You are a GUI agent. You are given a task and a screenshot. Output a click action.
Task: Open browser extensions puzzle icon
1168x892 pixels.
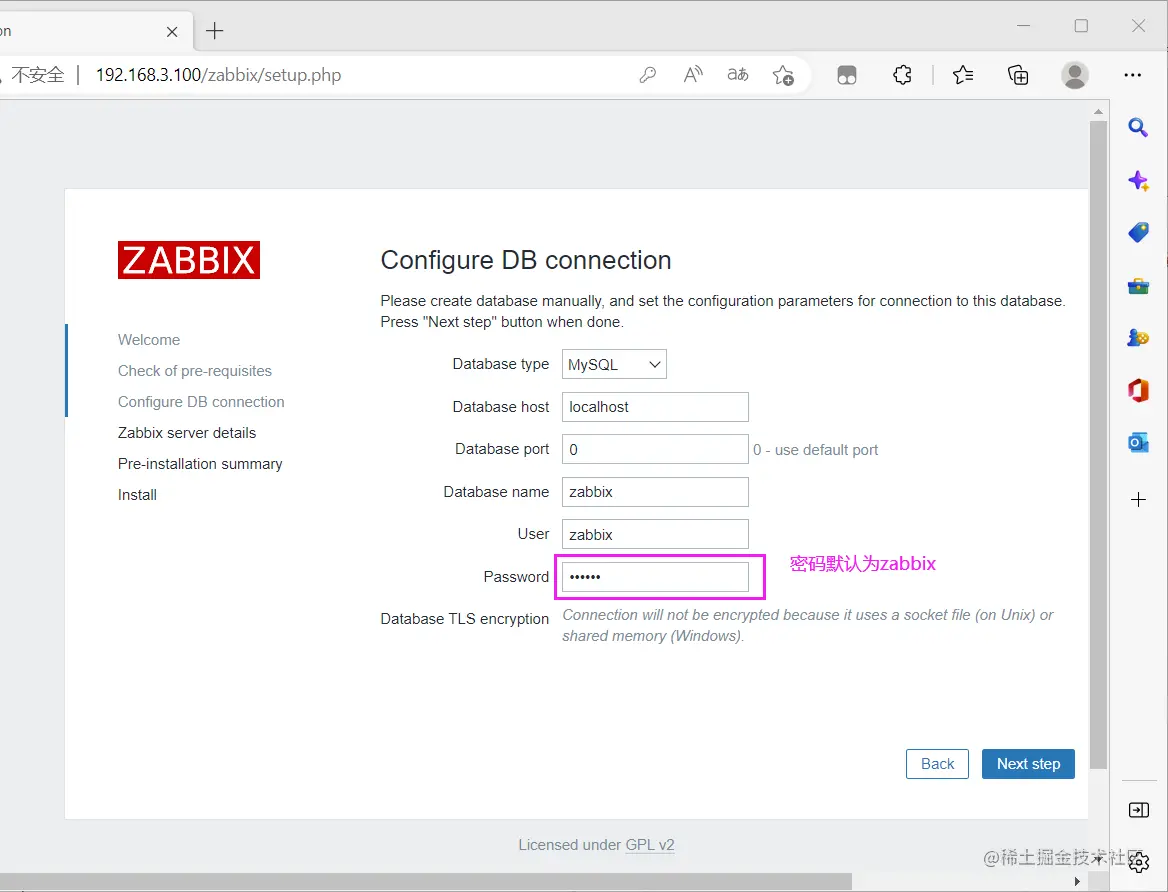[x=902, y=75]
